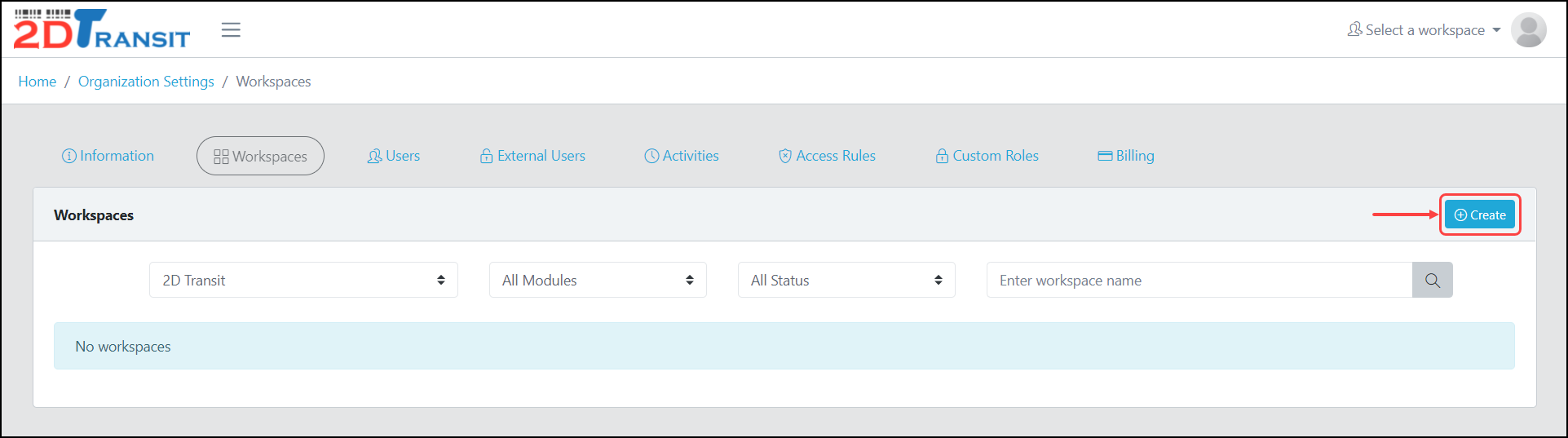Image resolution: width=1568 pixels, height=438 pixels.
Task: Navigate to Home breadcrumb link
Action: coord(38,82)
